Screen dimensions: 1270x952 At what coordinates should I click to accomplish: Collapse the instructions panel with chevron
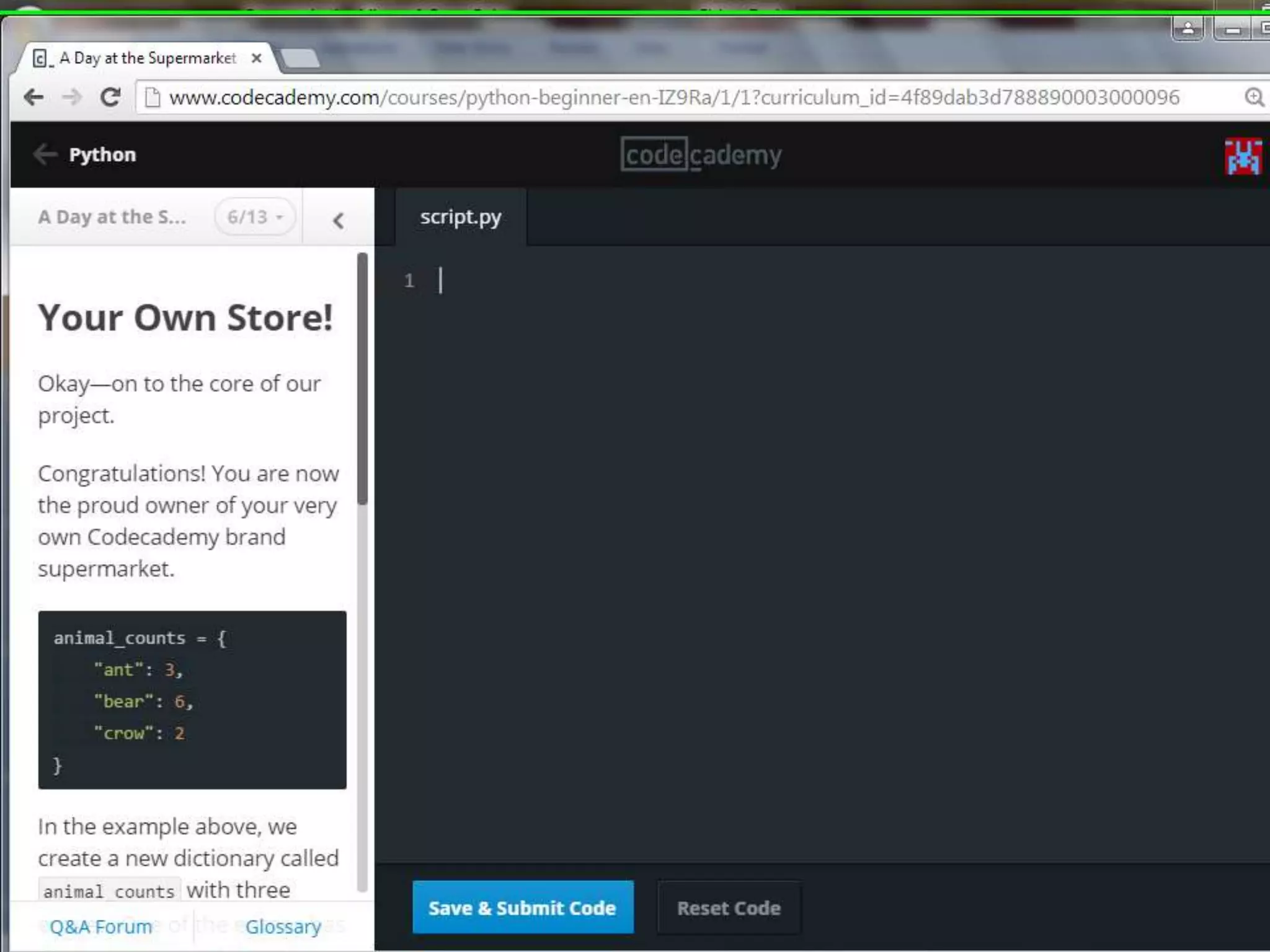(338, 221)
